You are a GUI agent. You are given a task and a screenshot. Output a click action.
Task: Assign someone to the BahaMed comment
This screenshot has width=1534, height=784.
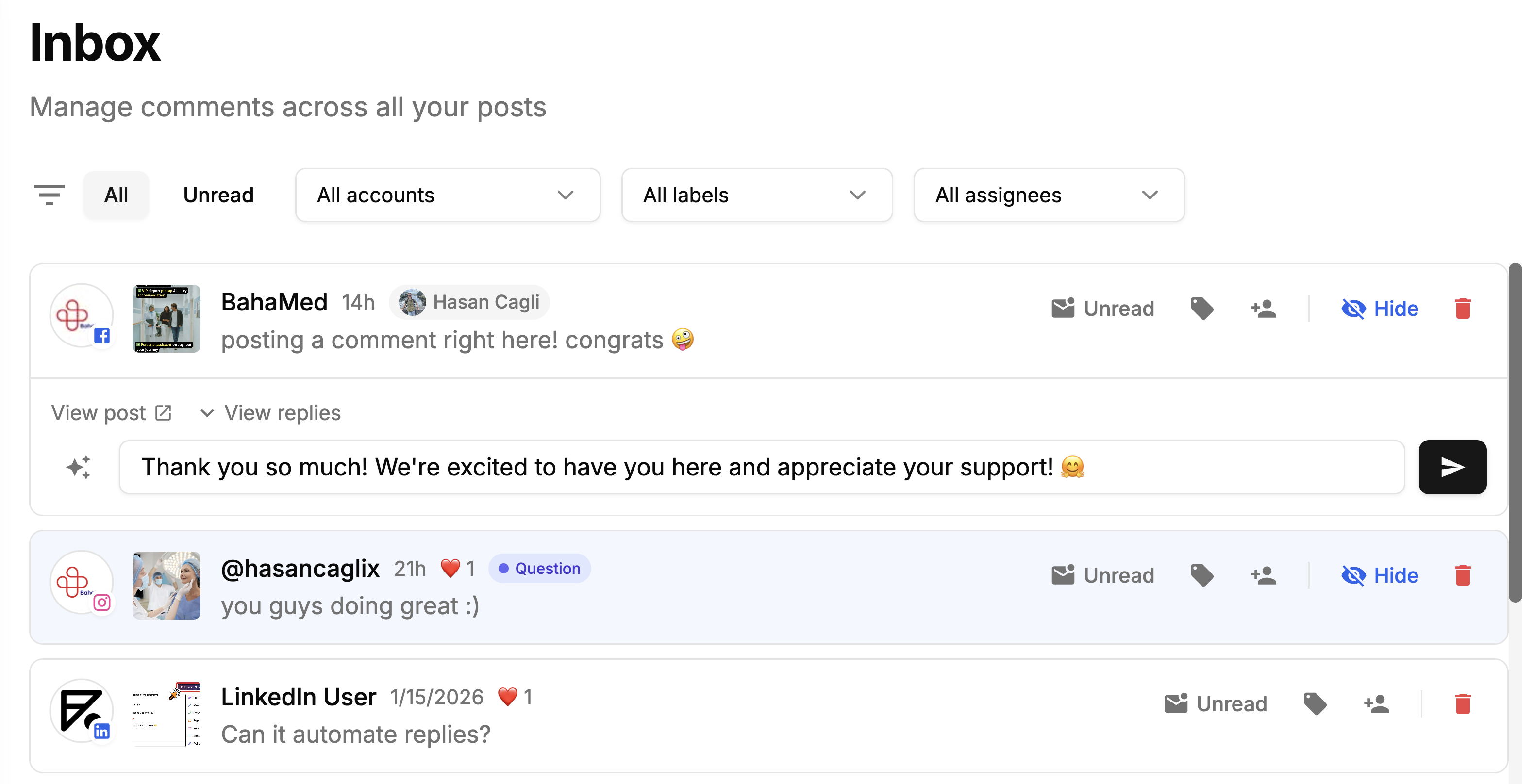pos(1263,309)
